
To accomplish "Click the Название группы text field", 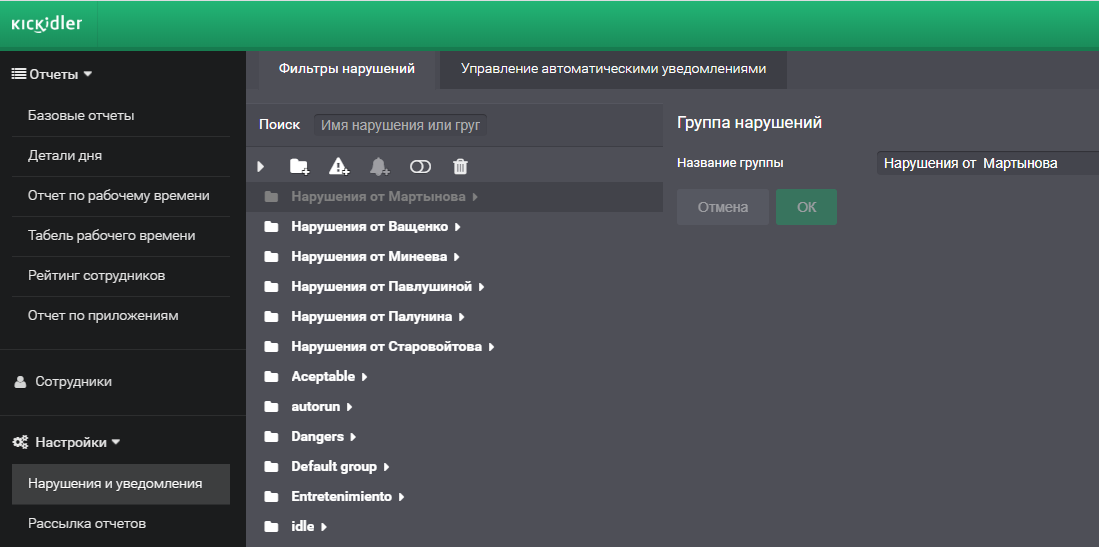I will tap(986, 163).
